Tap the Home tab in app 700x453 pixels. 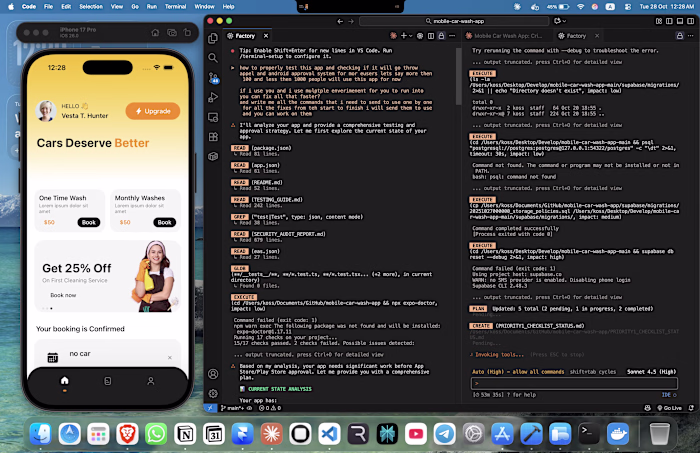(65, 381)
